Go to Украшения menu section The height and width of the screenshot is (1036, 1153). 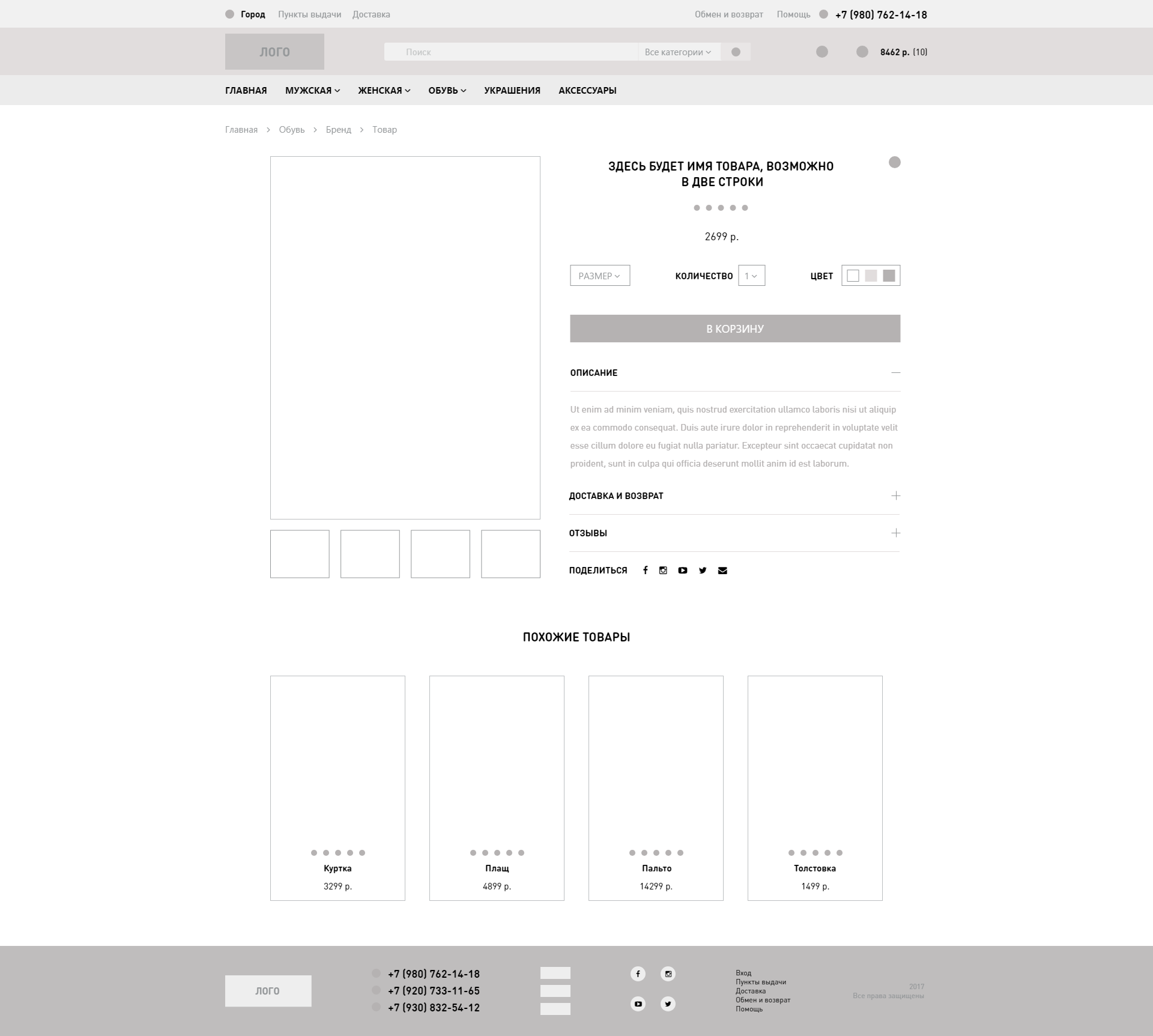click(x=512, y=91)
